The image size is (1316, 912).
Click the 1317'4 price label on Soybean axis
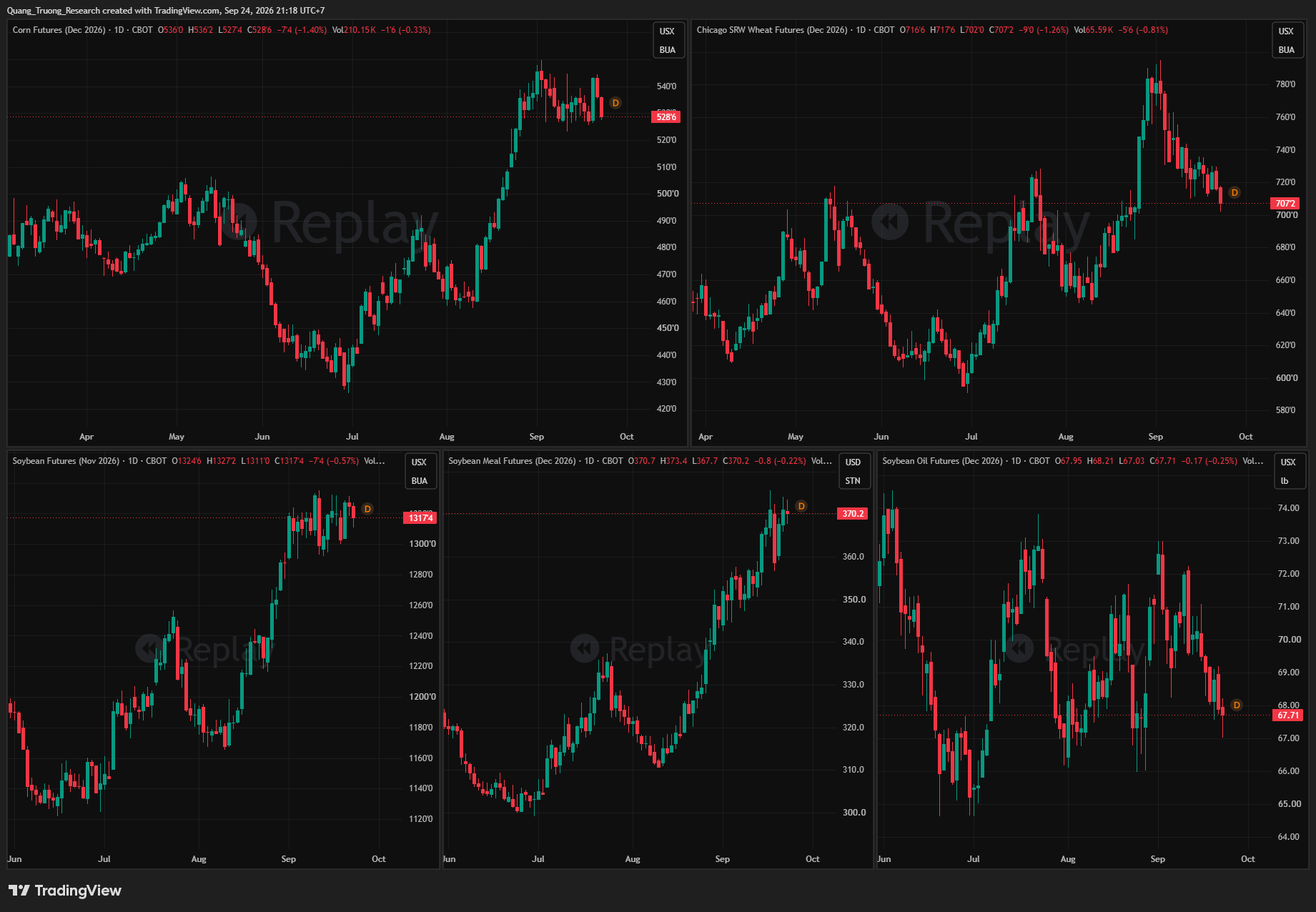pos(420,518)
